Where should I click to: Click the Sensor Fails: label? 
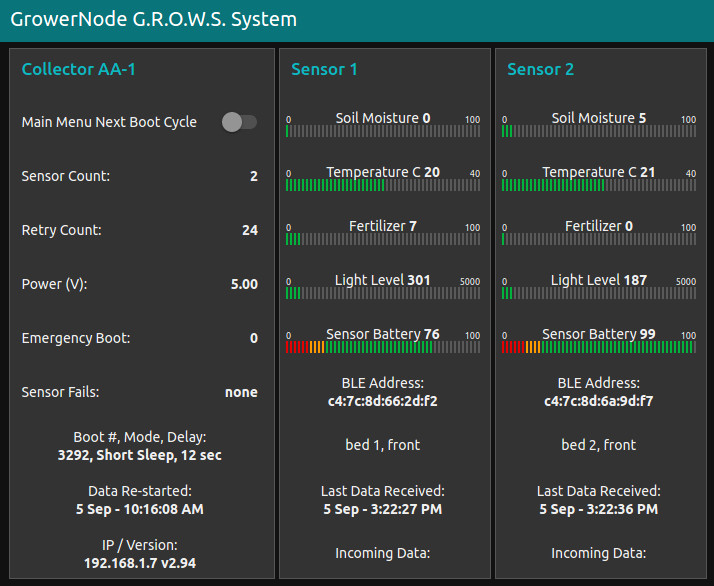60,392
